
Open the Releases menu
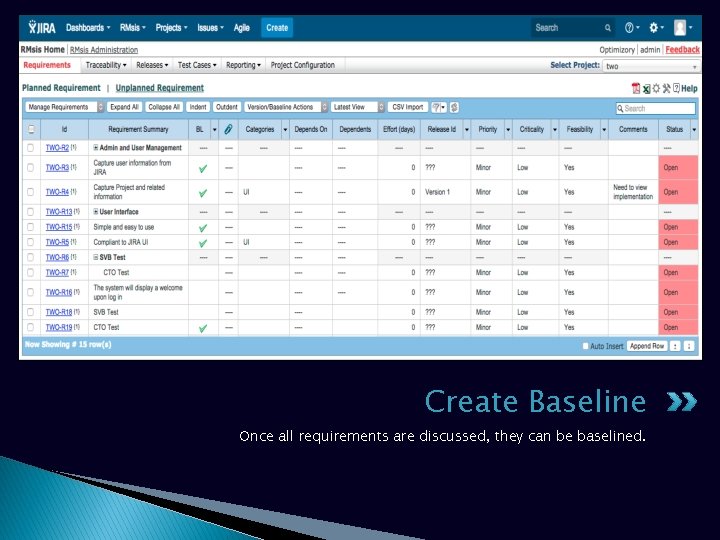coord(152,65)
